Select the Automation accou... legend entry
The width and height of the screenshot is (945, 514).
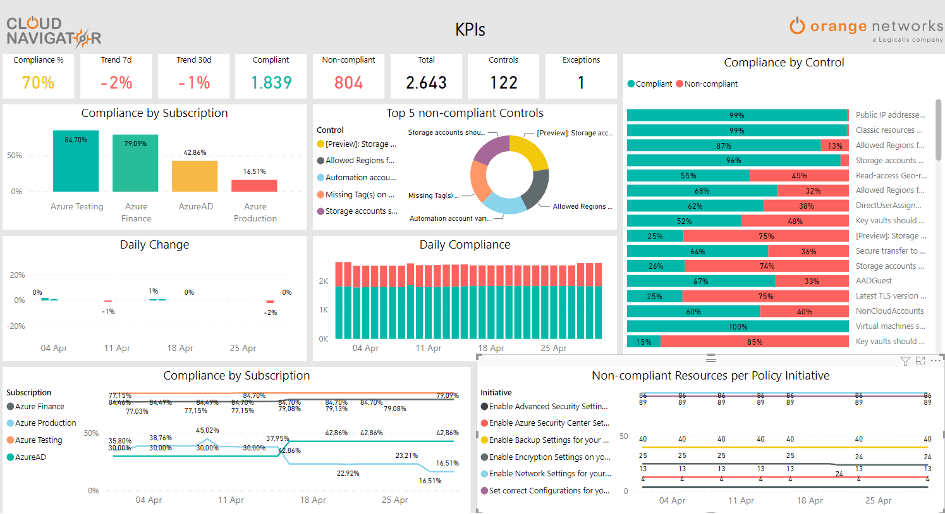click(x=356, y=177)
